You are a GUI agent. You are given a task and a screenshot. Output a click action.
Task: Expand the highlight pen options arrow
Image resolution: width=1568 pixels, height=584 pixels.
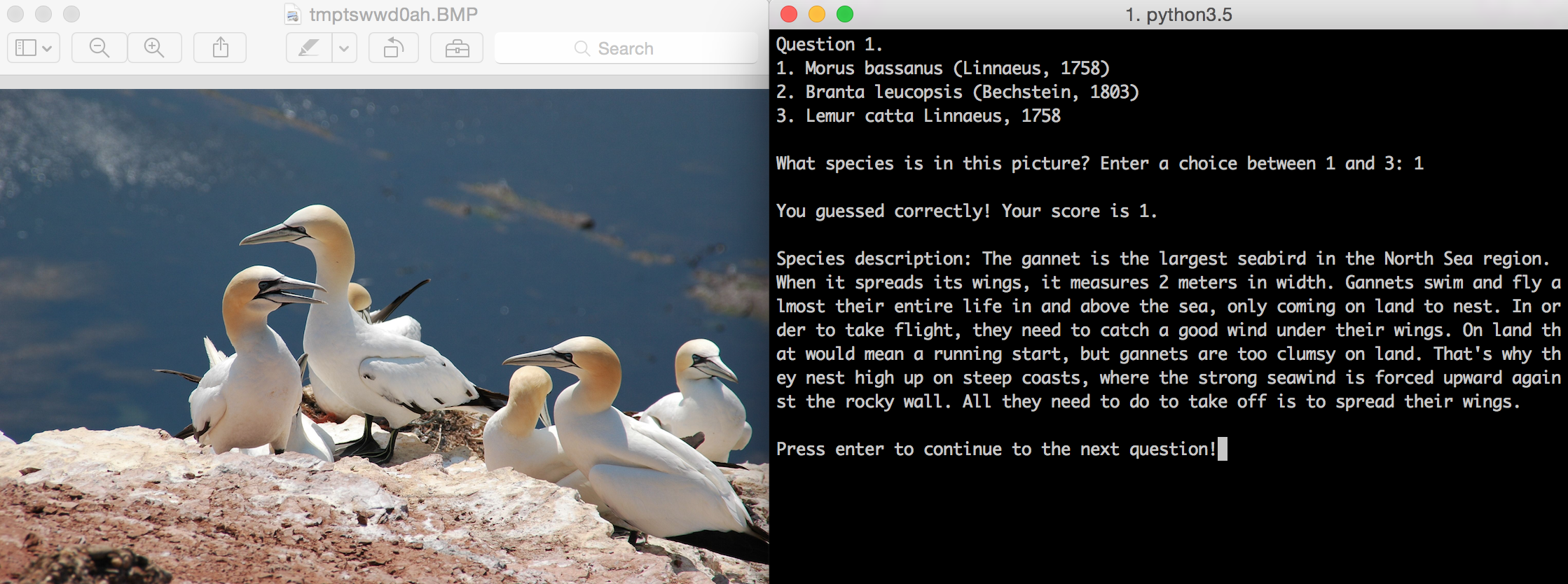click(x=344, y=48)
